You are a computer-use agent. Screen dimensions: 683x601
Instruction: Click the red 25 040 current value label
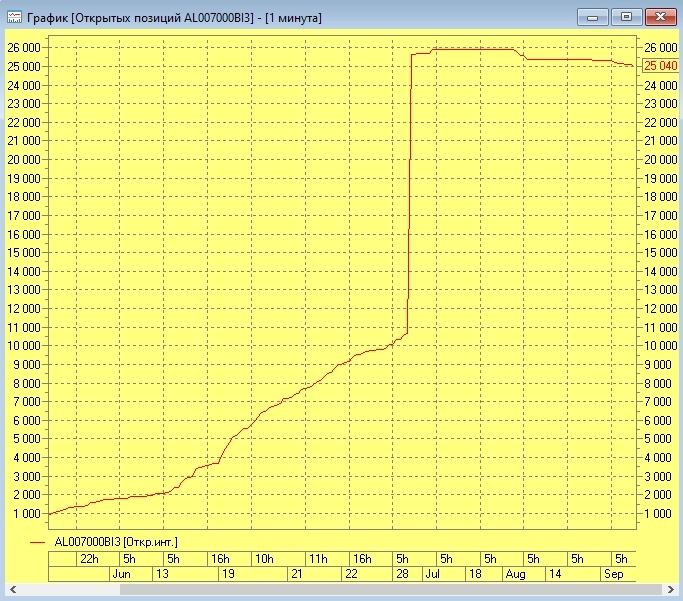pyautogui.click(x=660, y=66)
